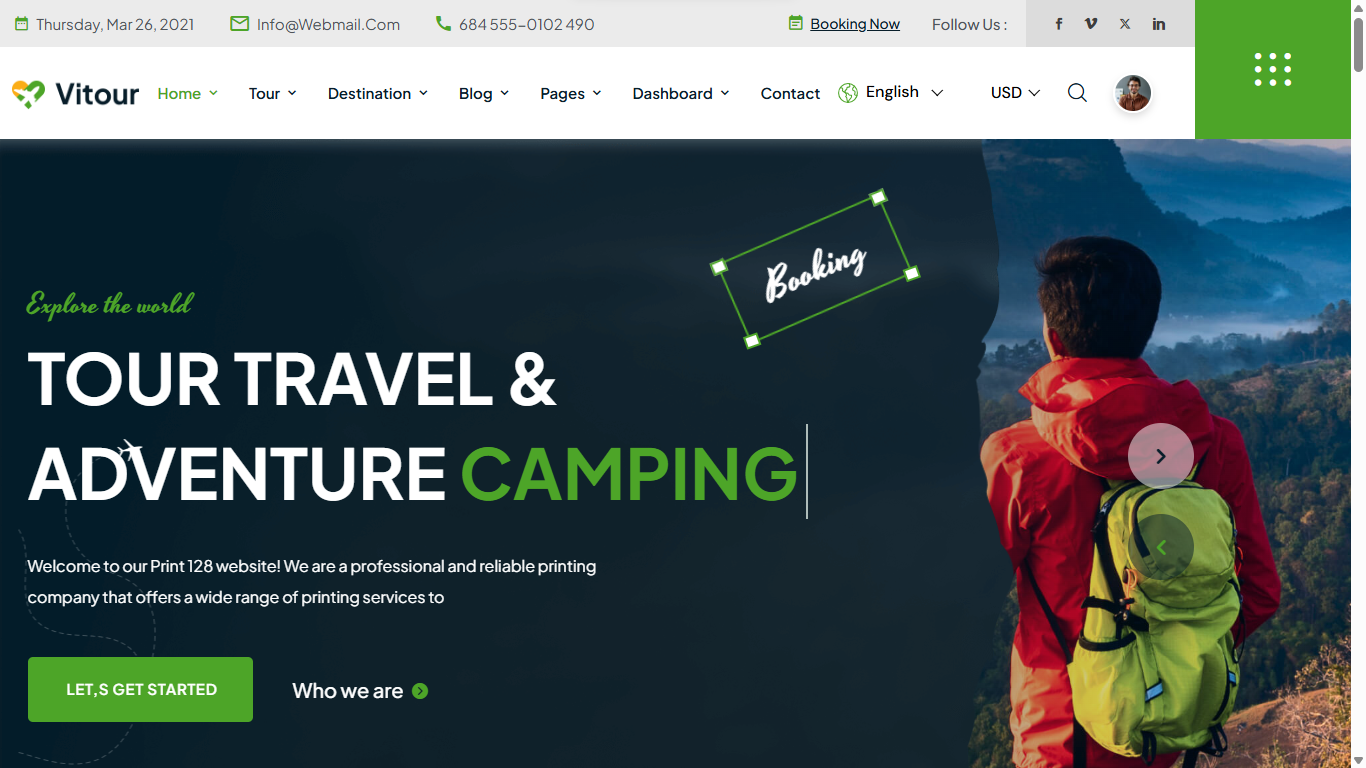Open the USD currency dropdown
Image resolution: width=1366 pixels, height=768 pixels.
pyautogui.click(x=1015, y=92)
